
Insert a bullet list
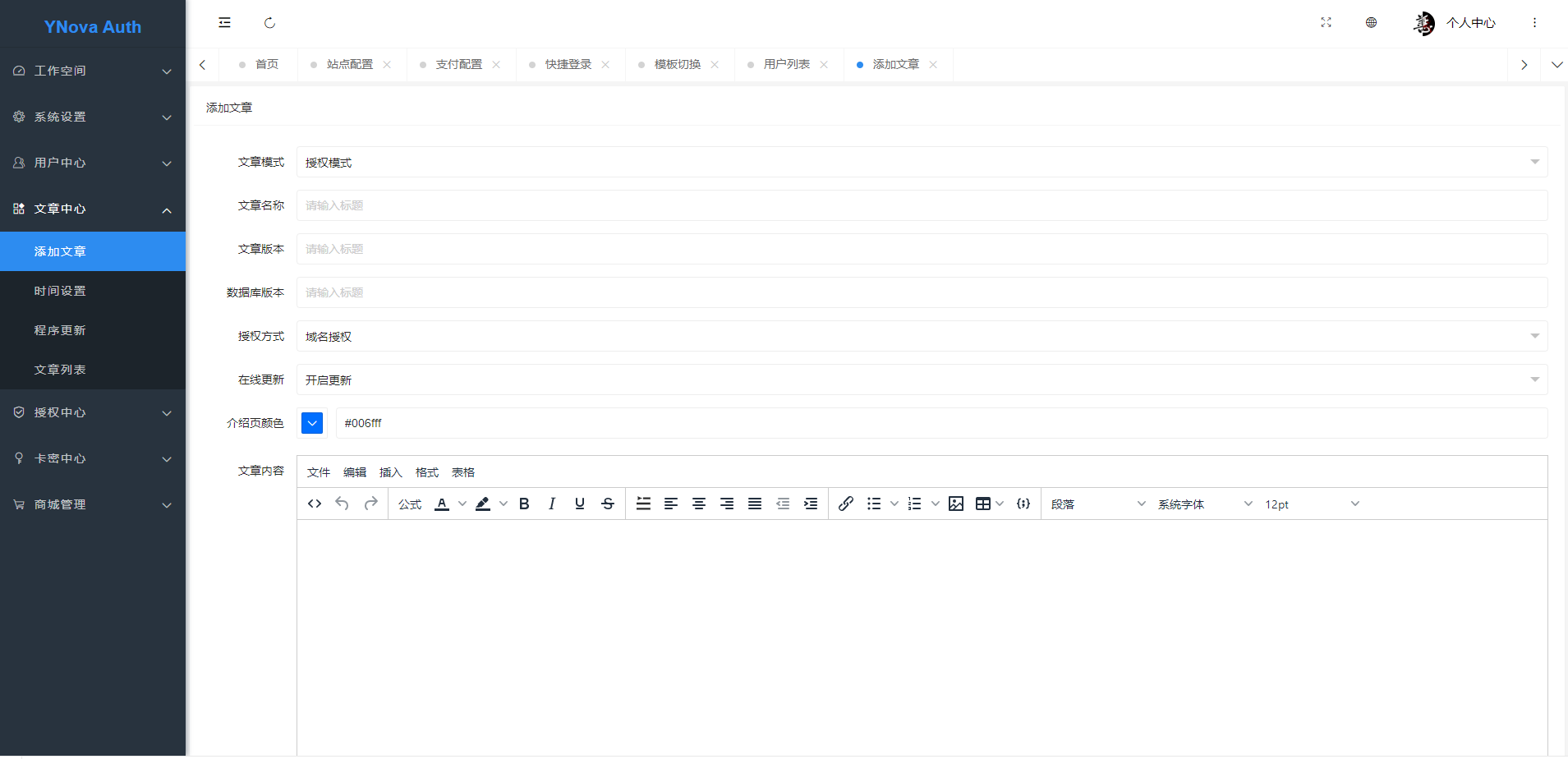(x=874, y=504)
